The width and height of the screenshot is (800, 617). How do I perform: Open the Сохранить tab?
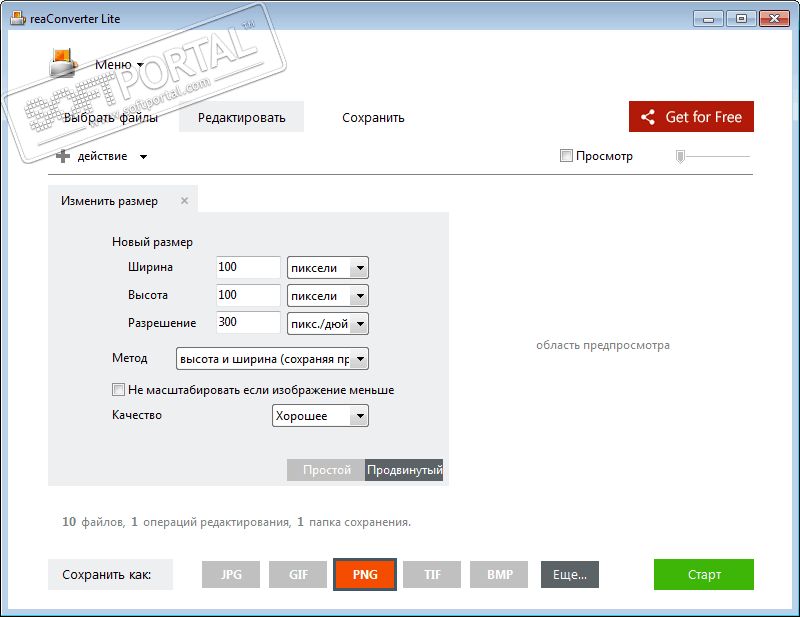pyautogui.click(x=373, y=117)
